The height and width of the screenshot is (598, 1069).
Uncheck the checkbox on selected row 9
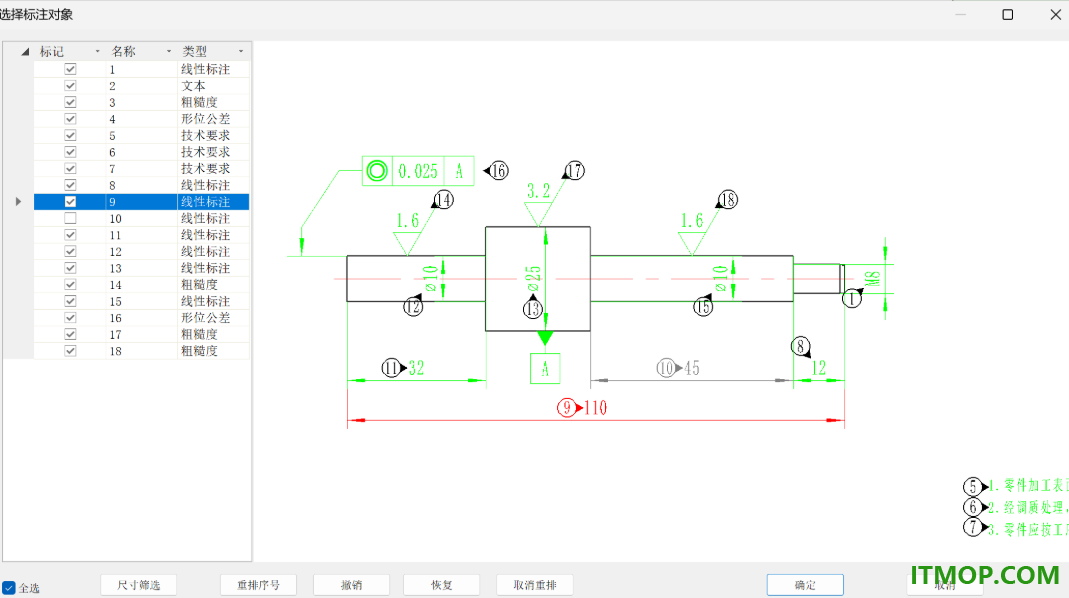70,202
